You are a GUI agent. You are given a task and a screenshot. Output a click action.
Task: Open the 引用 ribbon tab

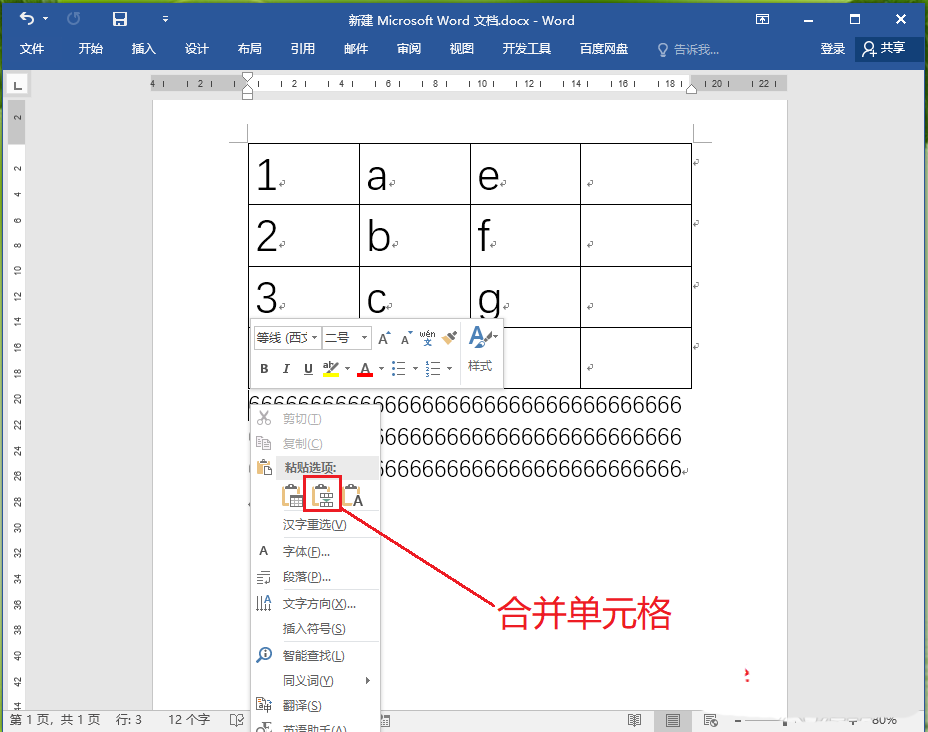(x=302, y=49)
